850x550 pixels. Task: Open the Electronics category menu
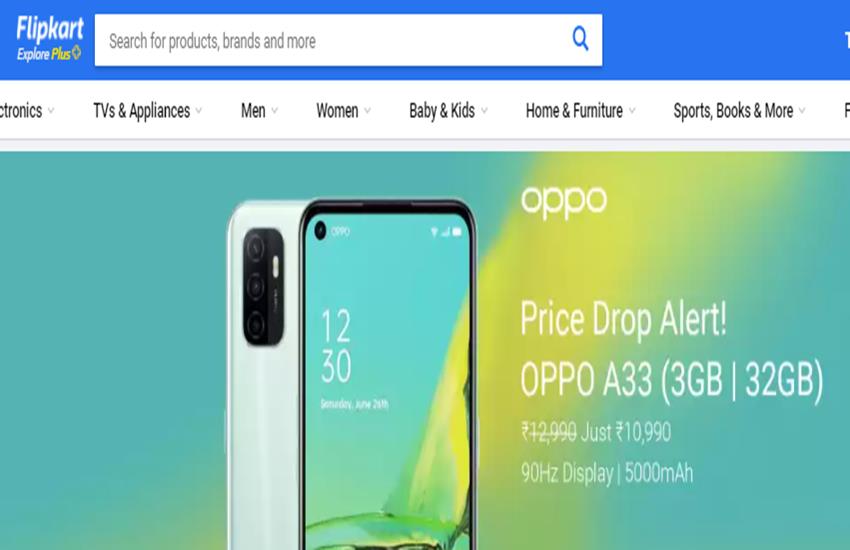(x=21, y=111)
